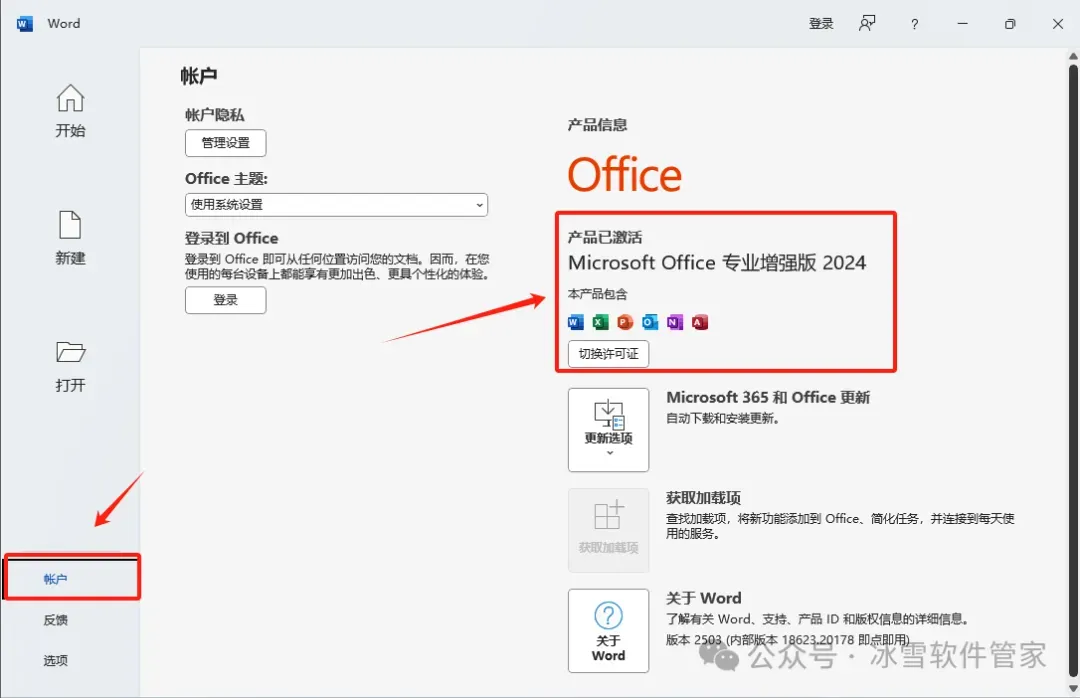This screenshot has width=1080, height=698.
Task: Click the vertical scrollbar track
Action: (1073, 372)
